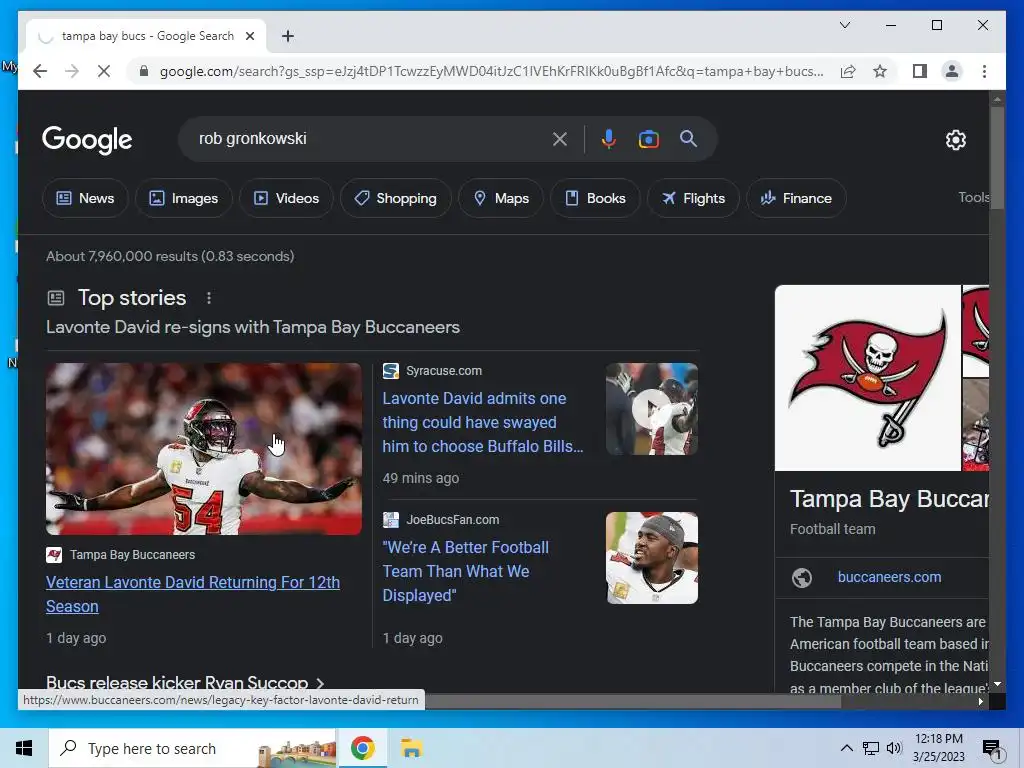Search by image camera icon
The width and height of the screenshot is (1024, 768).
tap(648, 139)
